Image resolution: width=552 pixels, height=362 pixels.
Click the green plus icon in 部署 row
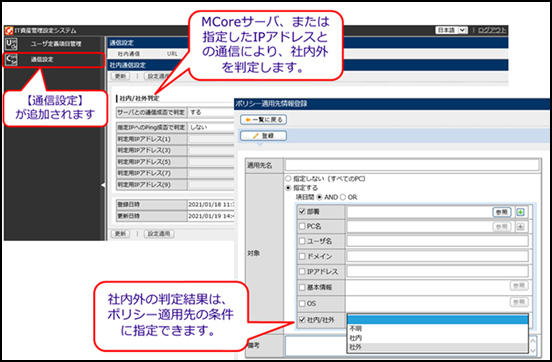tap(520, 212)
